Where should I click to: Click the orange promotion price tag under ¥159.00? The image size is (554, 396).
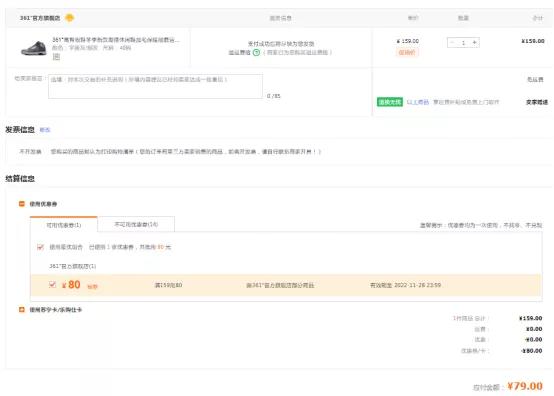(407, 52)
